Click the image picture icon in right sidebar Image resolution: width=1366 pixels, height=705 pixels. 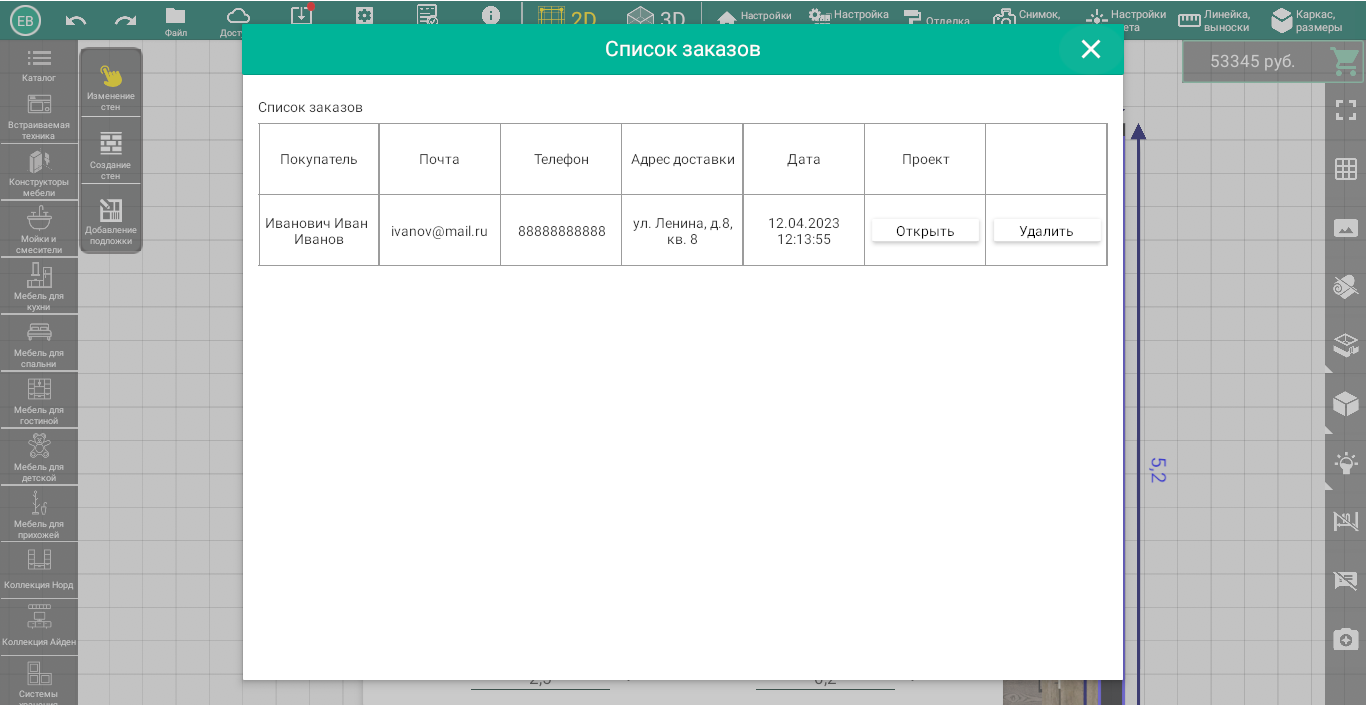(x=1346, y=228)
